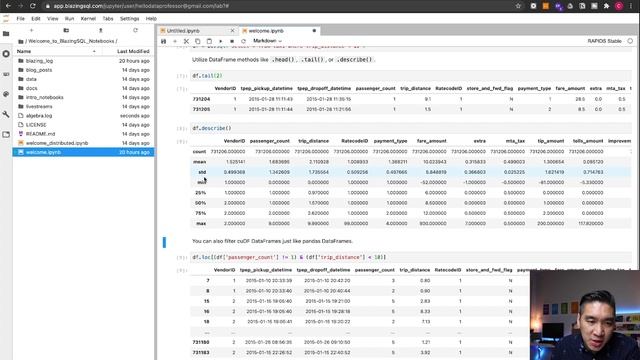Viewport: 640px width, 360px height.
Task: Click the df.loc passenger_count filter cell
Action: 411,258
